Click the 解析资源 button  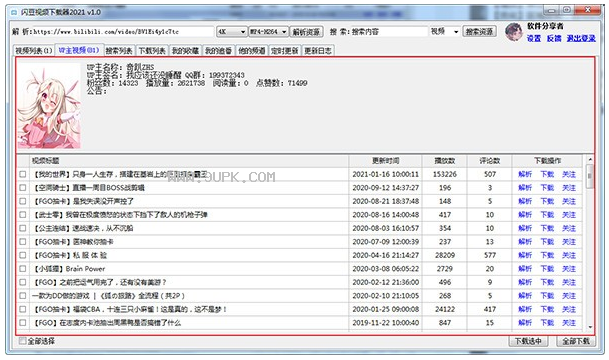[x=306, y=32]
